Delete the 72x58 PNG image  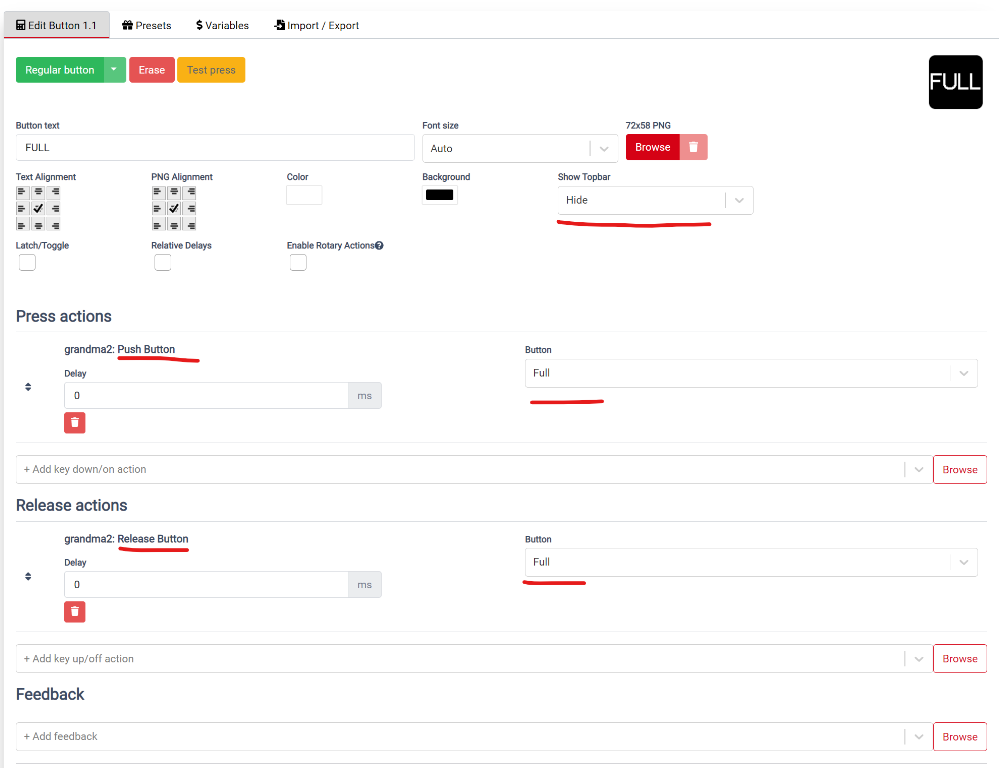pos(693,147)
